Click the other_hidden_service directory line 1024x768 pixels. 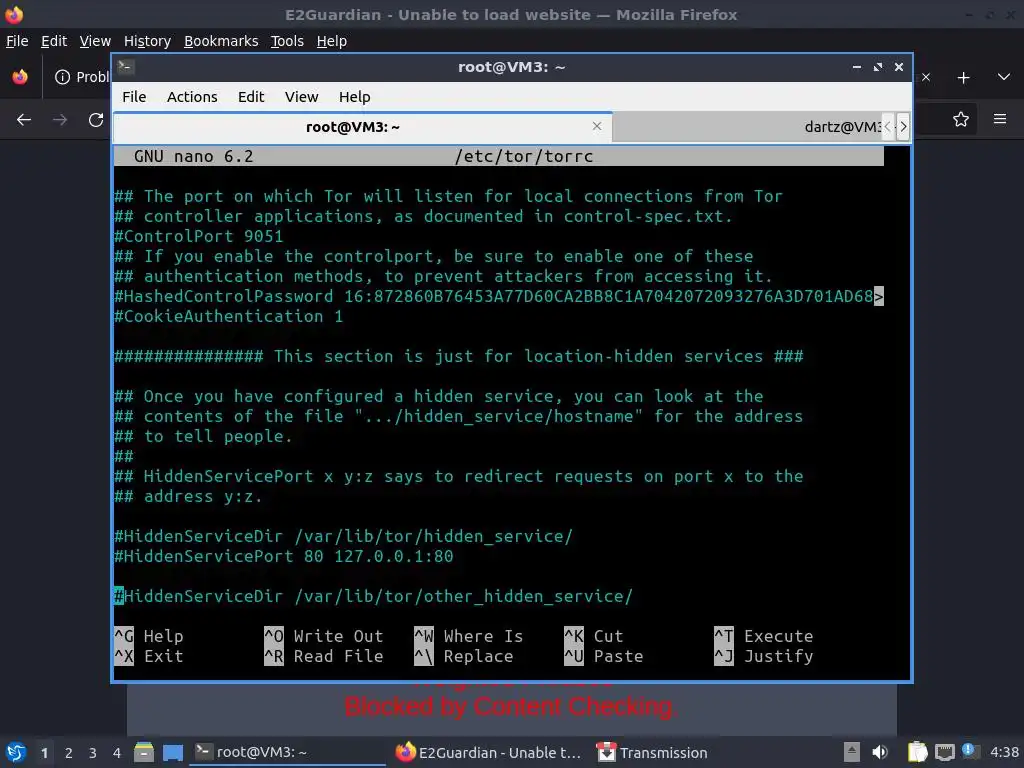click(374, 596)
